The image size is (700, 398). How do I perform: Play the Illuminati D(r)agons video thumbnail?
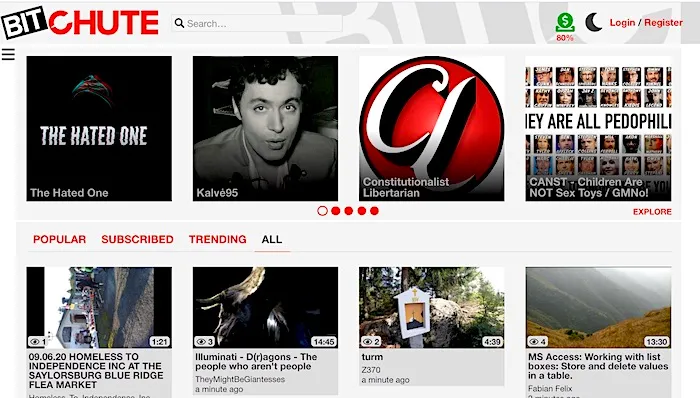[x=265, y=307]
